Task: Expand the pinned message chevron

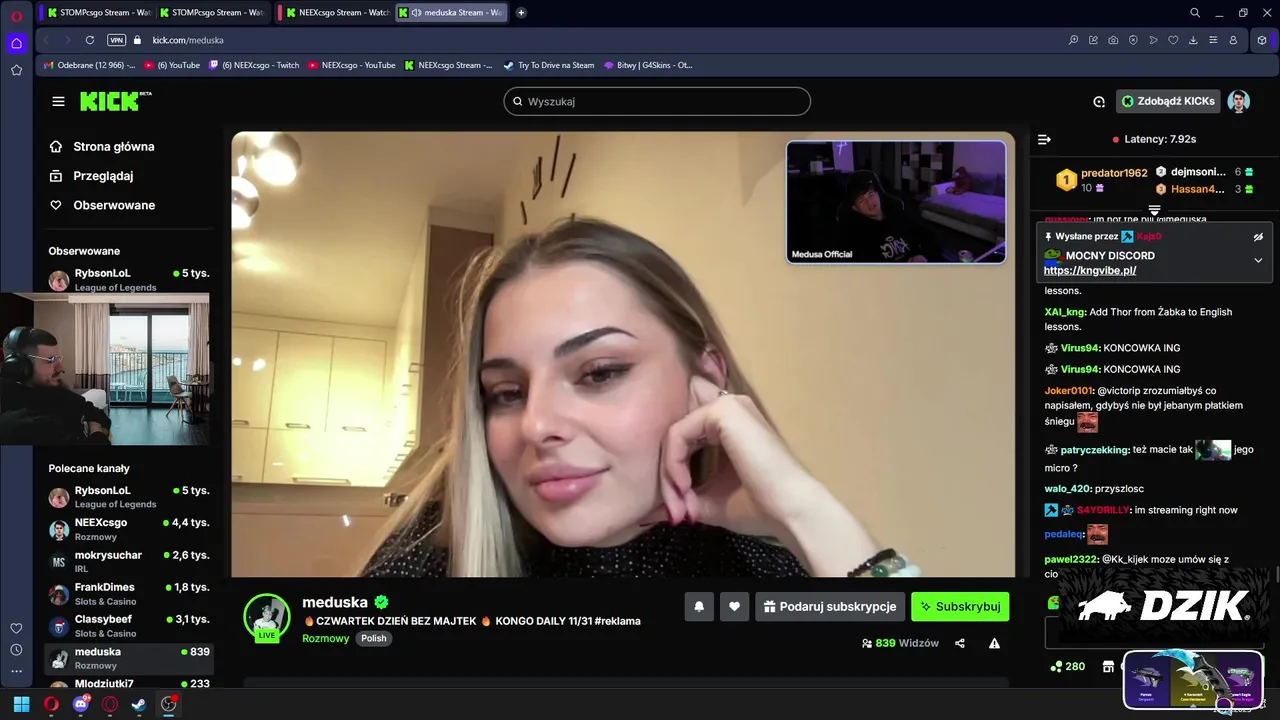Action: pos(1258,260)
